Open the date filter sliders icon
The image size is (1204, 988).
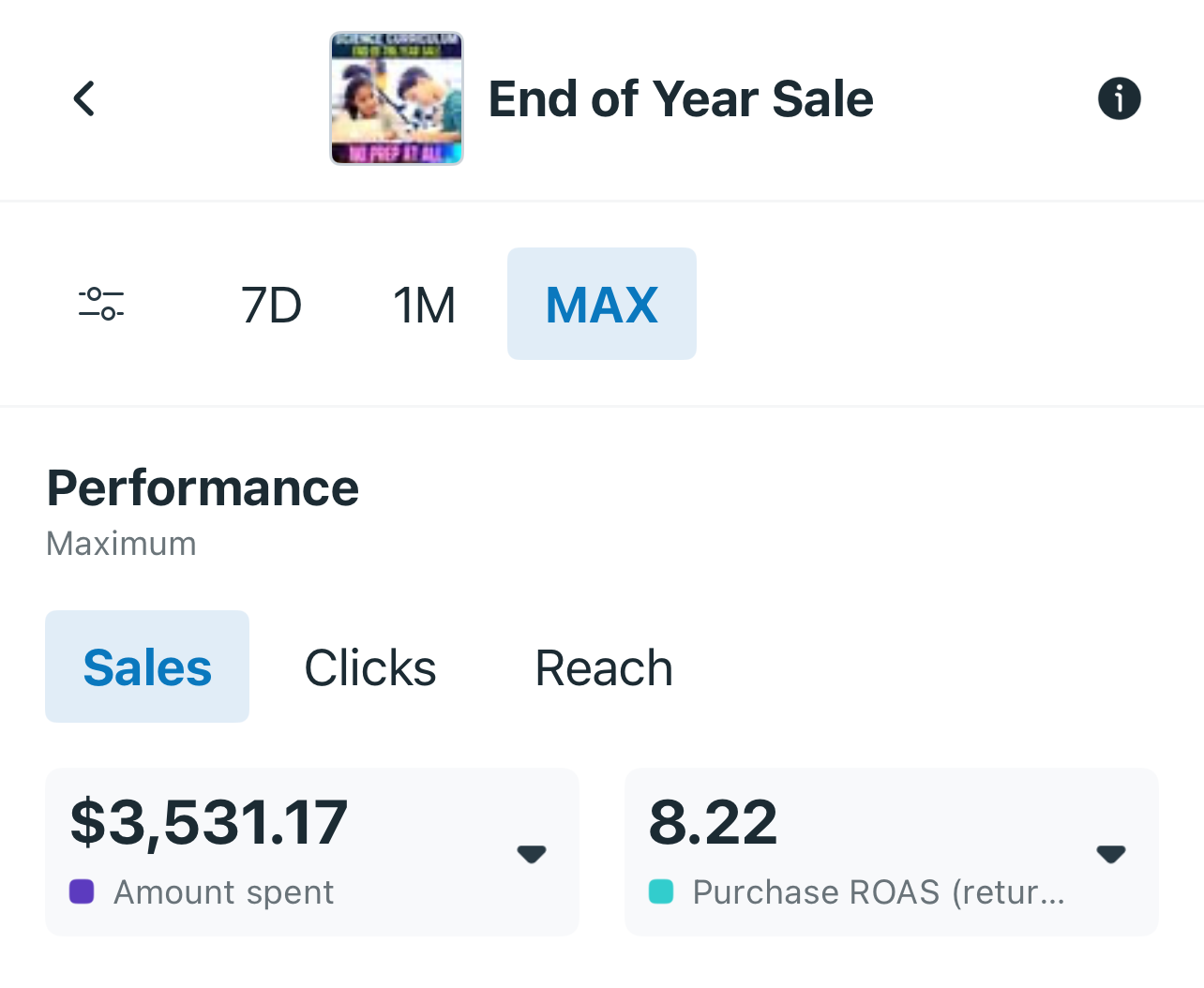(101, 304)
